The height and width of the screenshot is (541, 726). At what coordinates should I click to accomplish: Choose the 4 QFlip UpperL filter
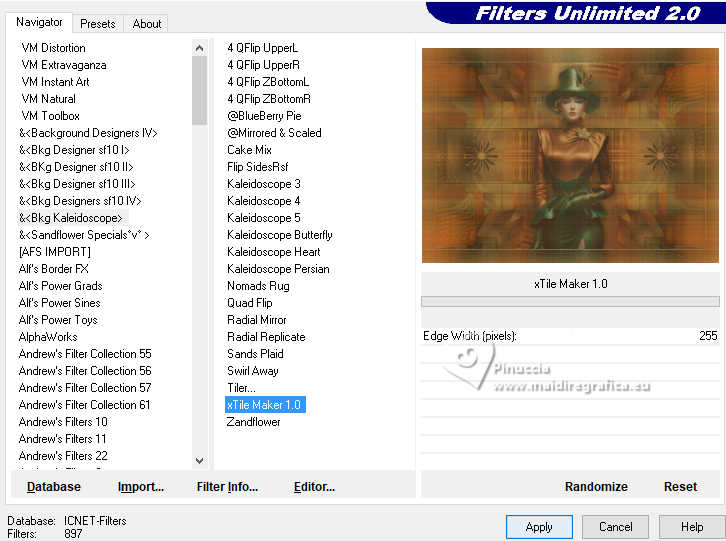pyautogui.click(x=263, y=48)
